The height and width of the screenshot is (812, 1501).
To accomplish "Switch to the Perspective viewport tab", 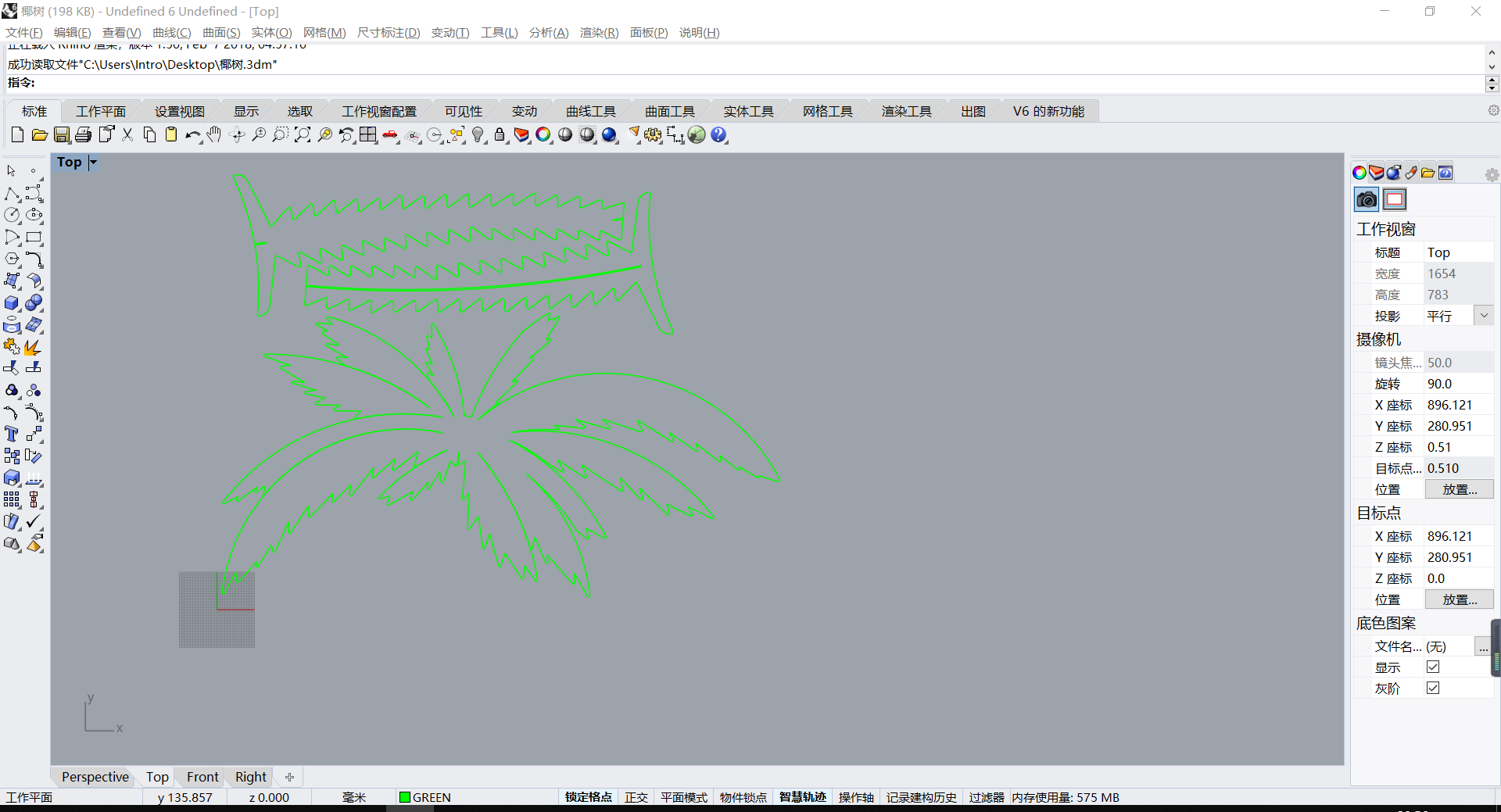I will click(x=95, y=777).
